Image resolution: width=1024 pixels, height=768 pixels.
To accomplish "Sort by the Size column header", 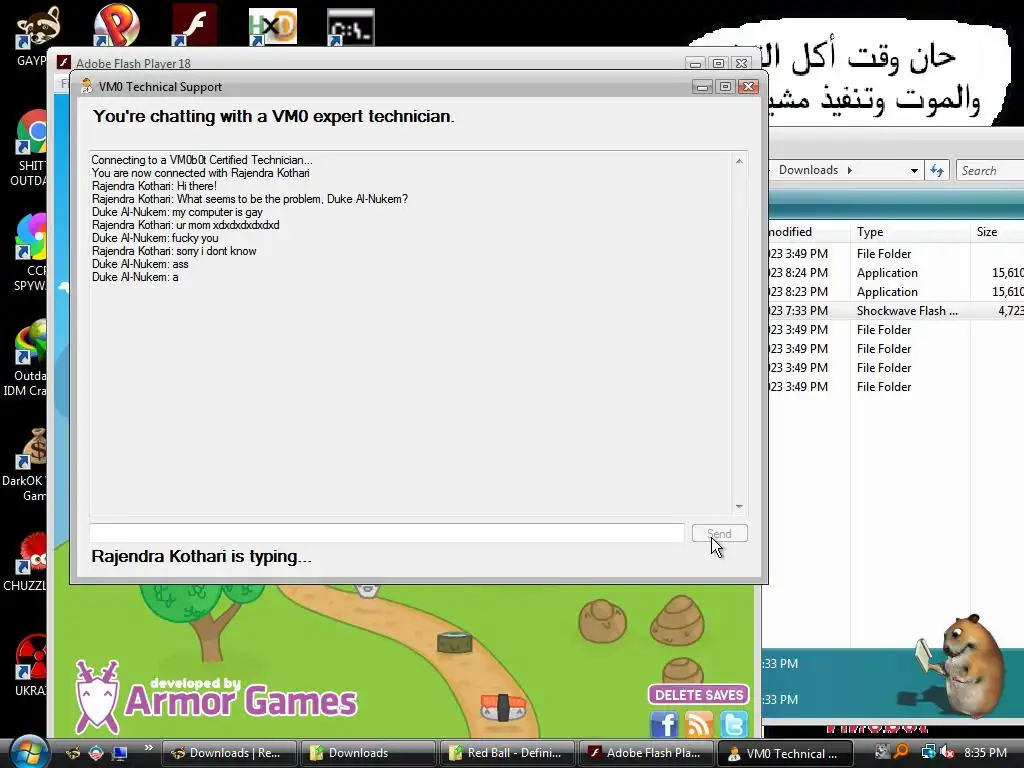I will (997, 232).
